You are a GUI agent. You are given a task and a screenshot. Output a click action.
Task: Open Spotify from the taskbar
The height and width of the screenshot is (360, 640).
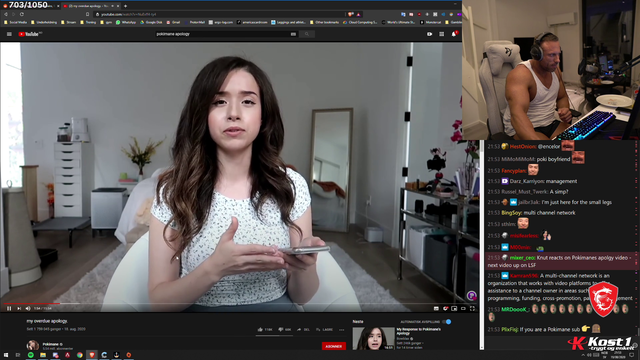point(31,355)
